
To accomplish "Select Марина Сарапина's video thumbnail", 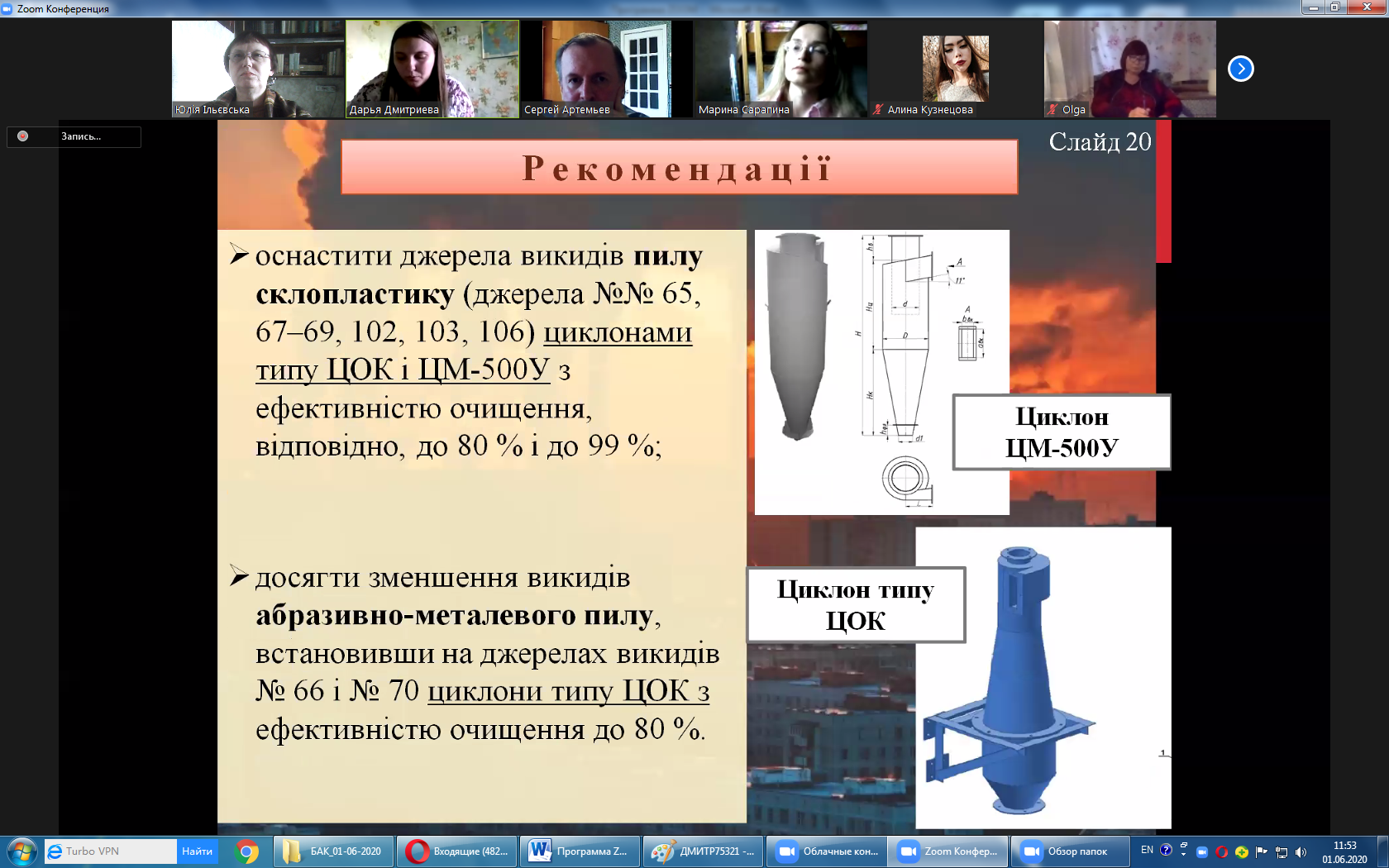I will click(781, 69).
